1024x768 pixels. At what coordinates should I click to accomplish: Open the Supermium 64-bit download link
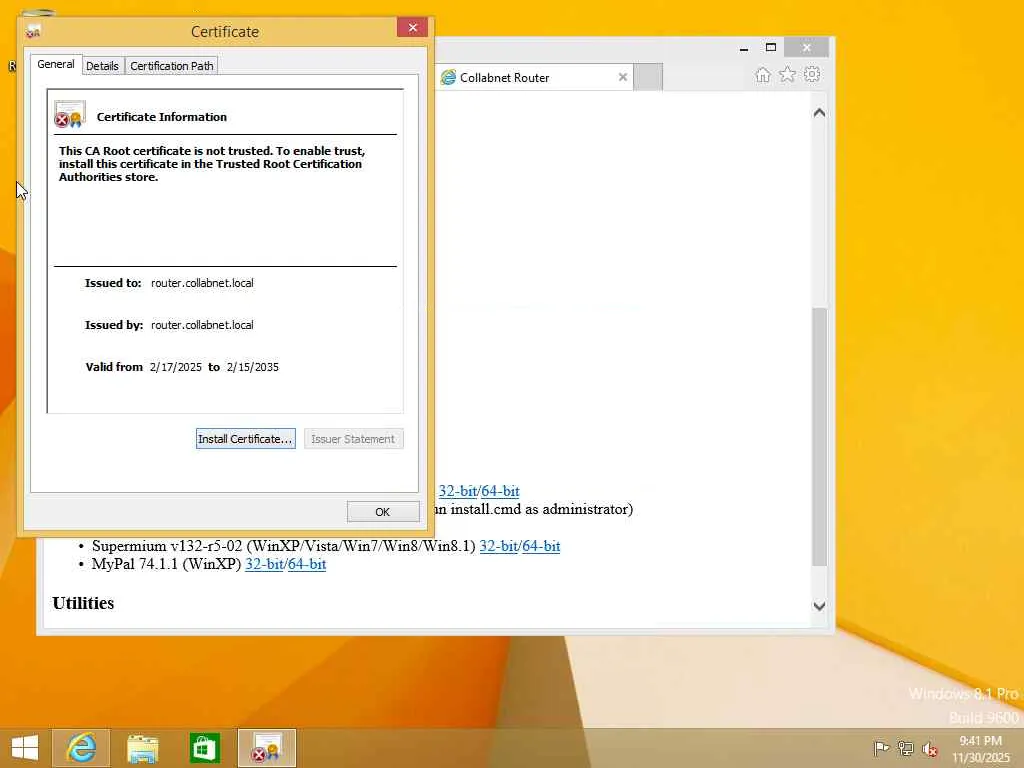pos(541,546)
